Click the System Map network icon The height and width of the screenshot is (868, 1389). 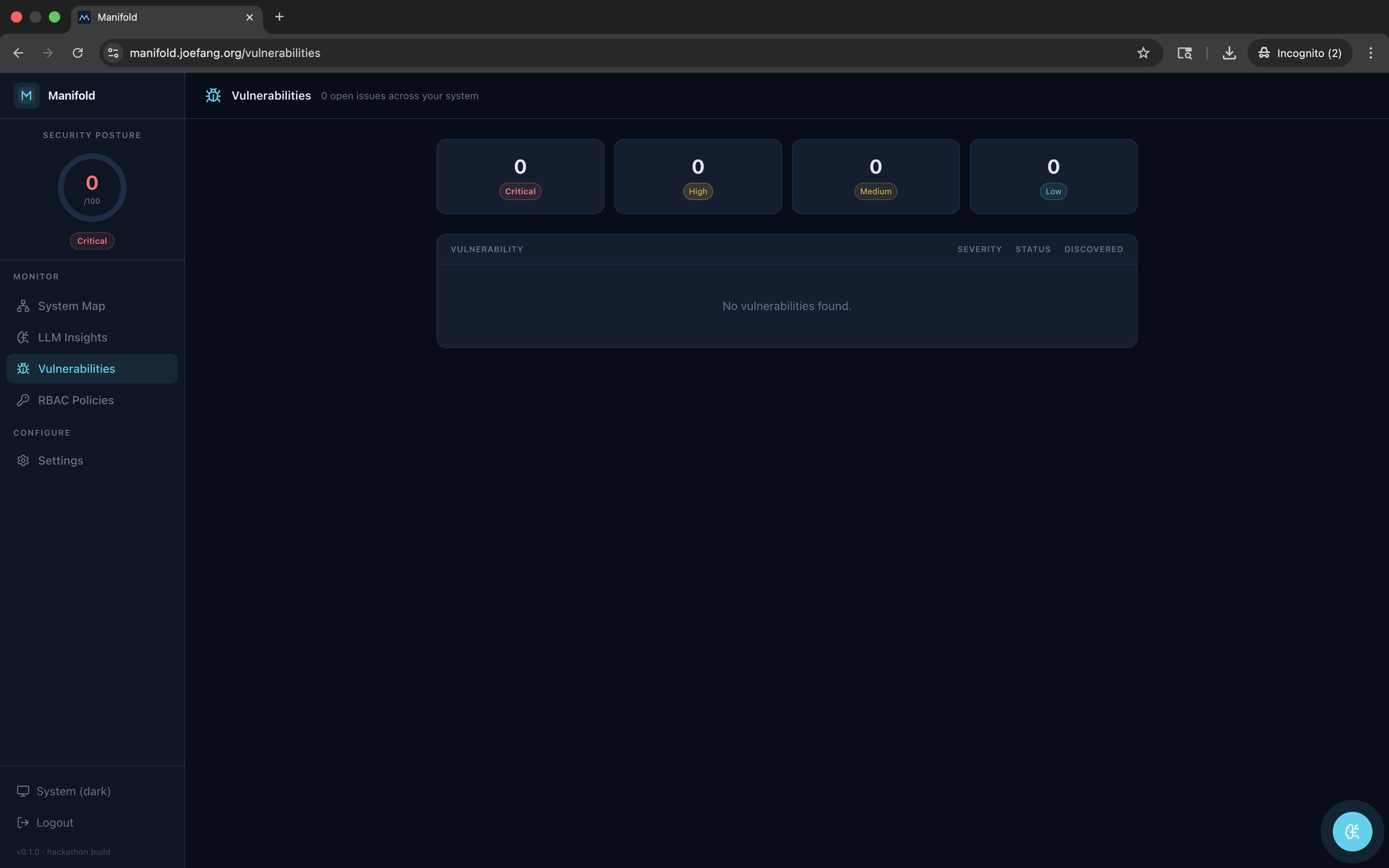23,306
